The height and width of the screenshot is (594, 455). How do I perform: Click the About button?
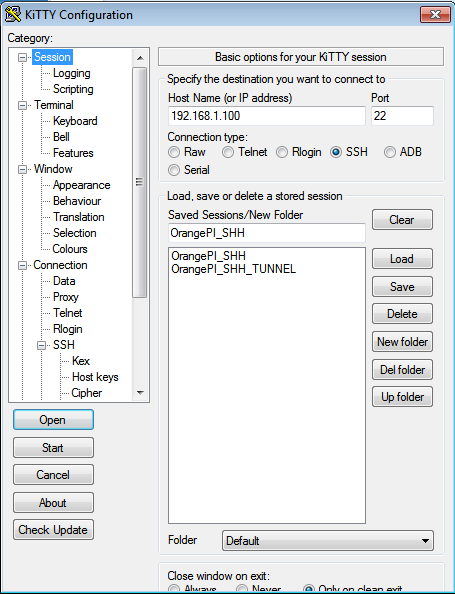coord(53,503)
